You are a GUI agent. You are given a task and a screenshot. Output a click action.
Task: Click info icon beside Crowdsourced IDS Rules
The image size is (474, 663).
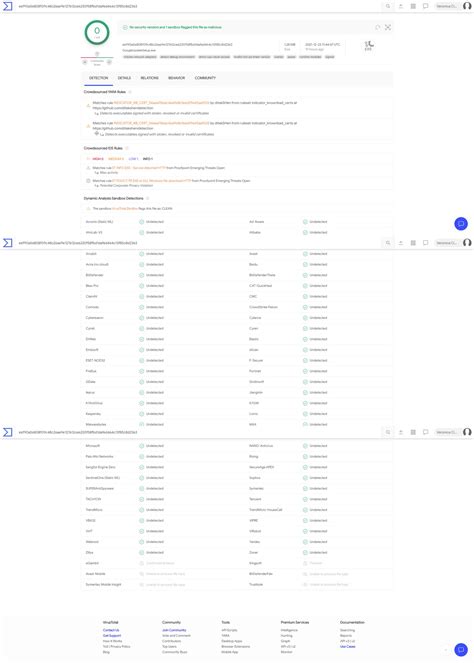pyautogui.click(x=126, y=148)
